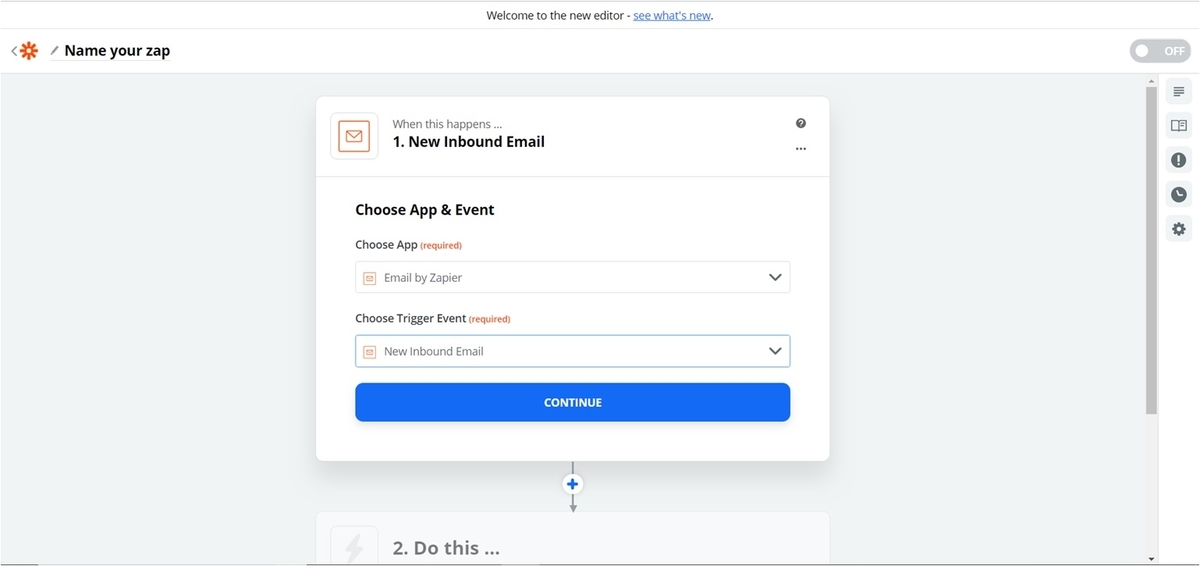Open the step's three-dot options menu
The height and width of the screenshot is (566, 1200).
(x=800, y=149)
